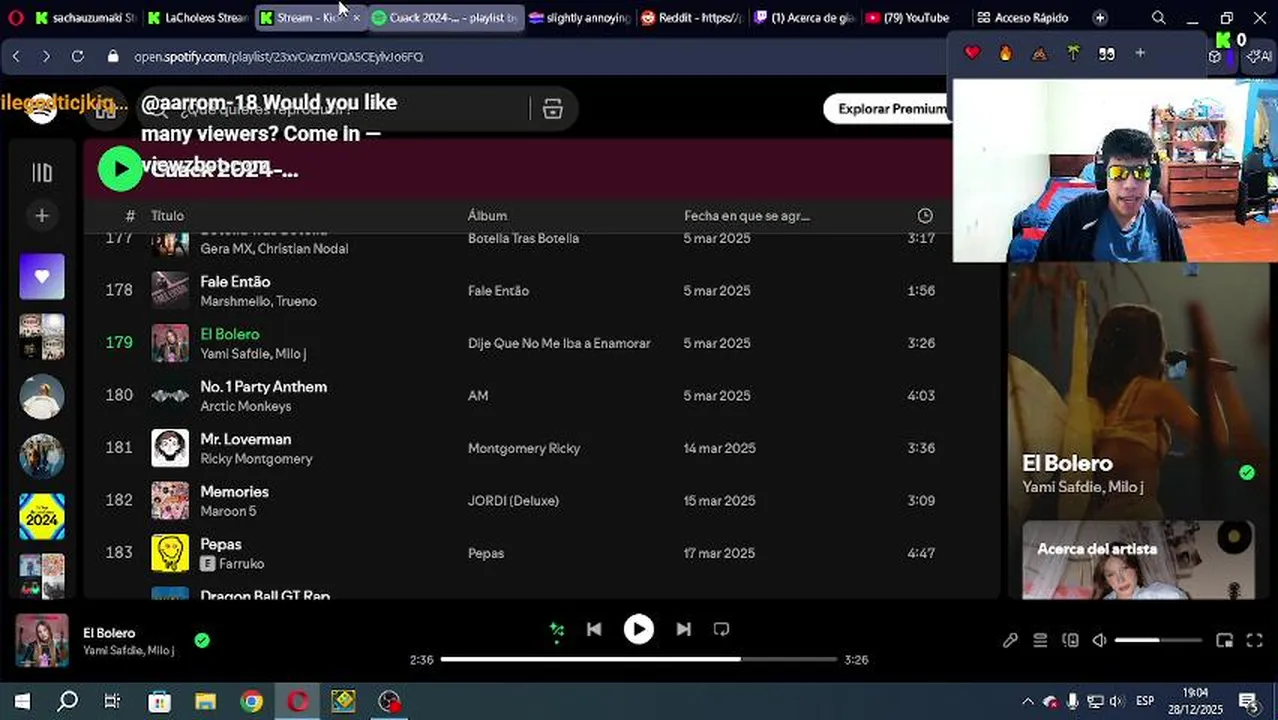Open the Montgomery Ricky album link
This screenshot has height=720, width=1278.
523,448
